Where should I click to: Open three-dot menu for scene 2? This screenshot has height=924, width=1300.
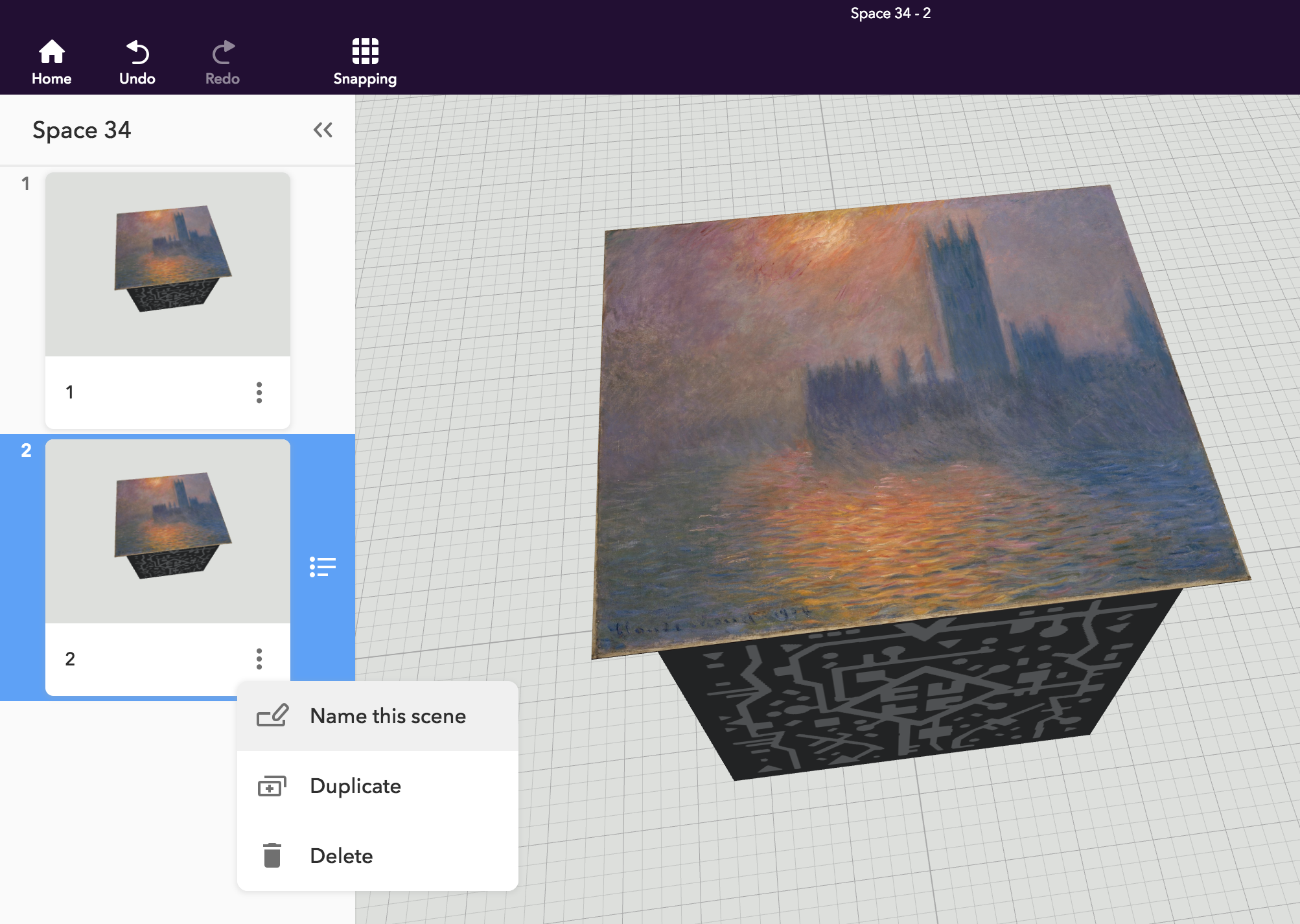click(x=259, y=659)
